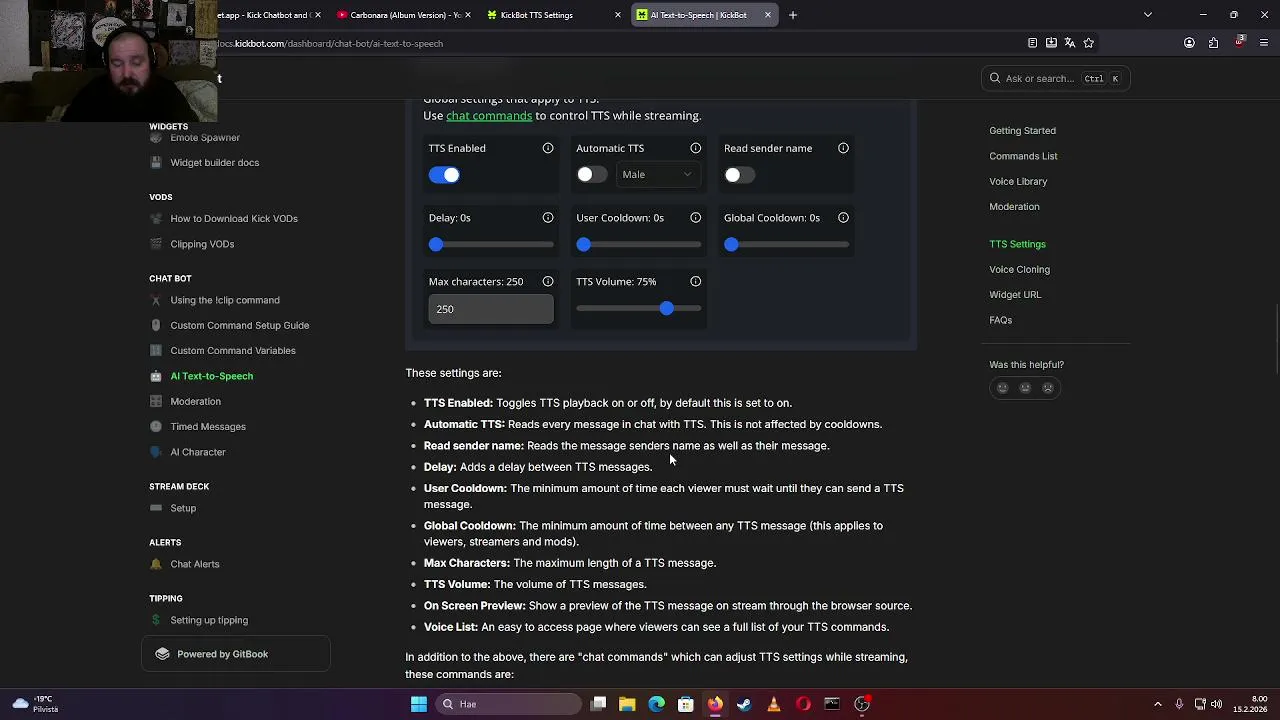The height and width of the screenshot is (720, 1280).
Task: Show Max characters info icon
Action: (x=548, y=281)
